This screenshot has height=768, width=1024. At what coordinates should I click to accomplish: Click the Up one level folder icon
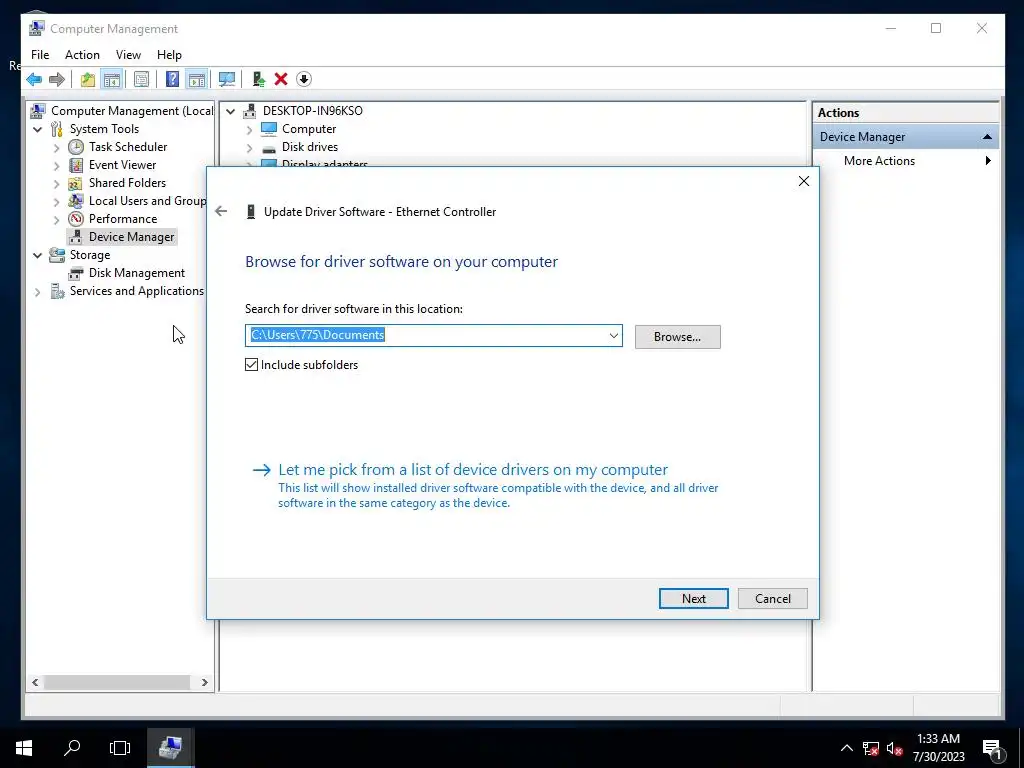coord(88,80)
